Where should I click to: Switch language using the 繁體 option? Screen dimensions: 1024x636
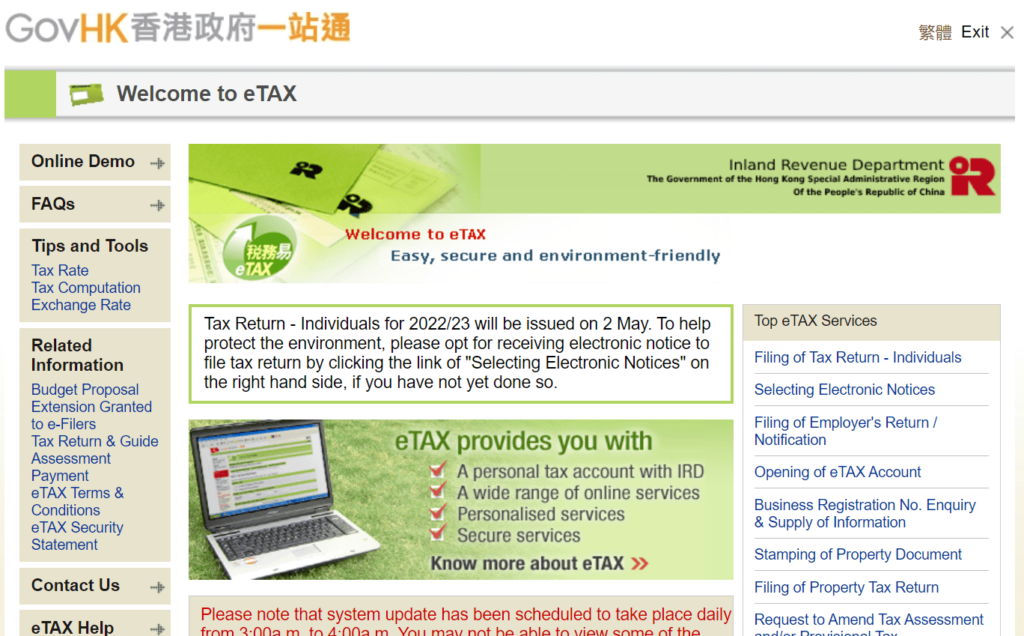(934, 31)
